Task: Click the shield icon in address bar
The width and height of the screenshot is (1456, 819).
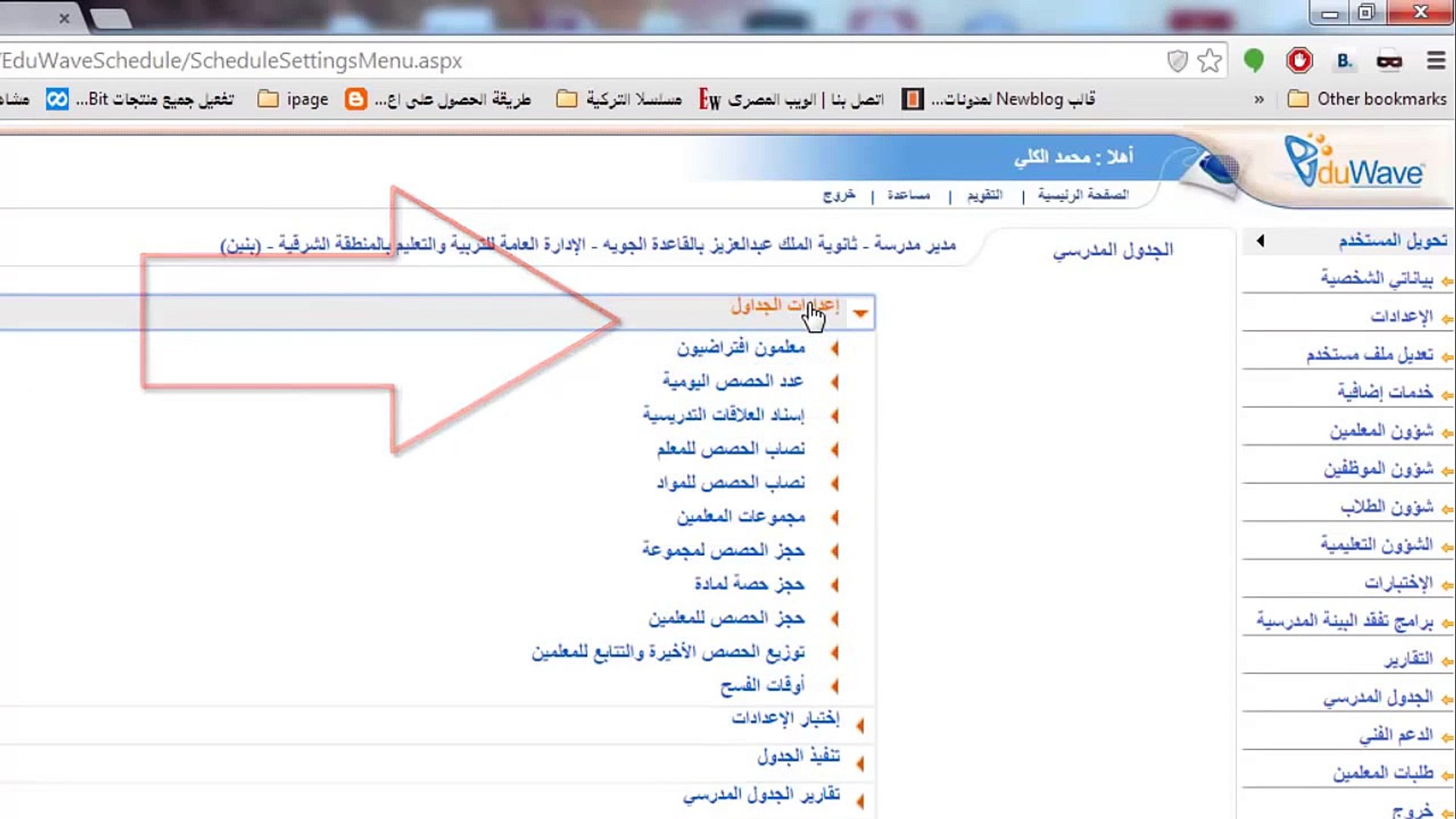Action: tap(1177, 61)
